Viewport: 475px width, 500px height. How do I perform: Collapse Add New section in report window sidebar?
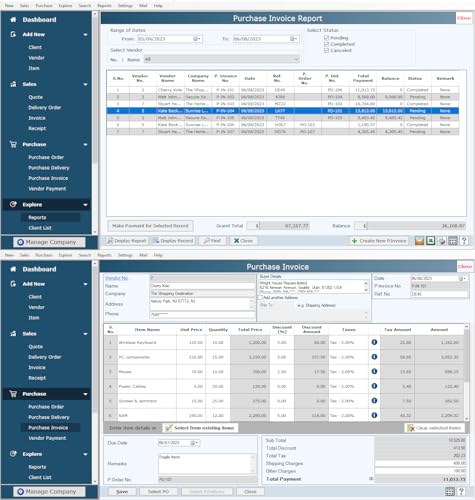[x=85, y=35]
